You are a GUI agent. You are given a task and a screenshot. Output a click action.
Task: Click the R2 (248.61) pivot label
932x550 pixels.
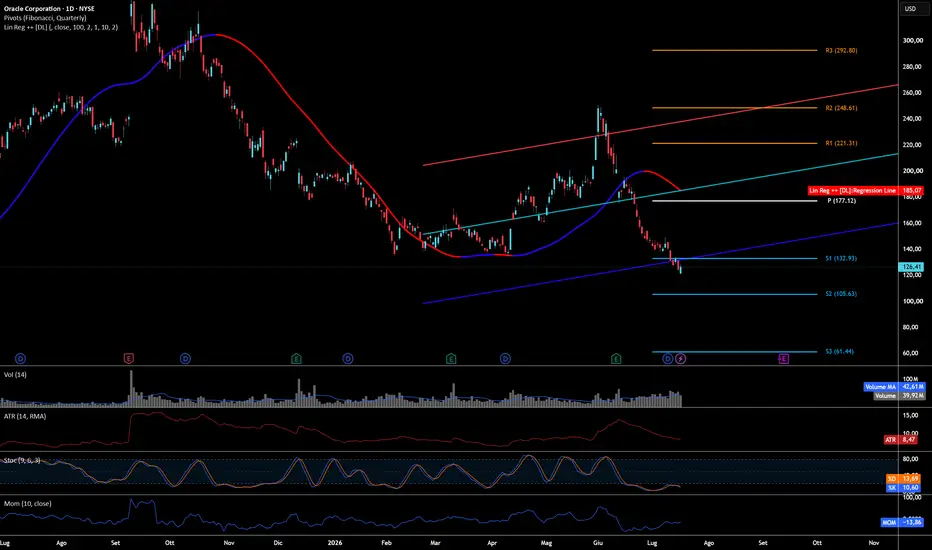coord(841,108)
